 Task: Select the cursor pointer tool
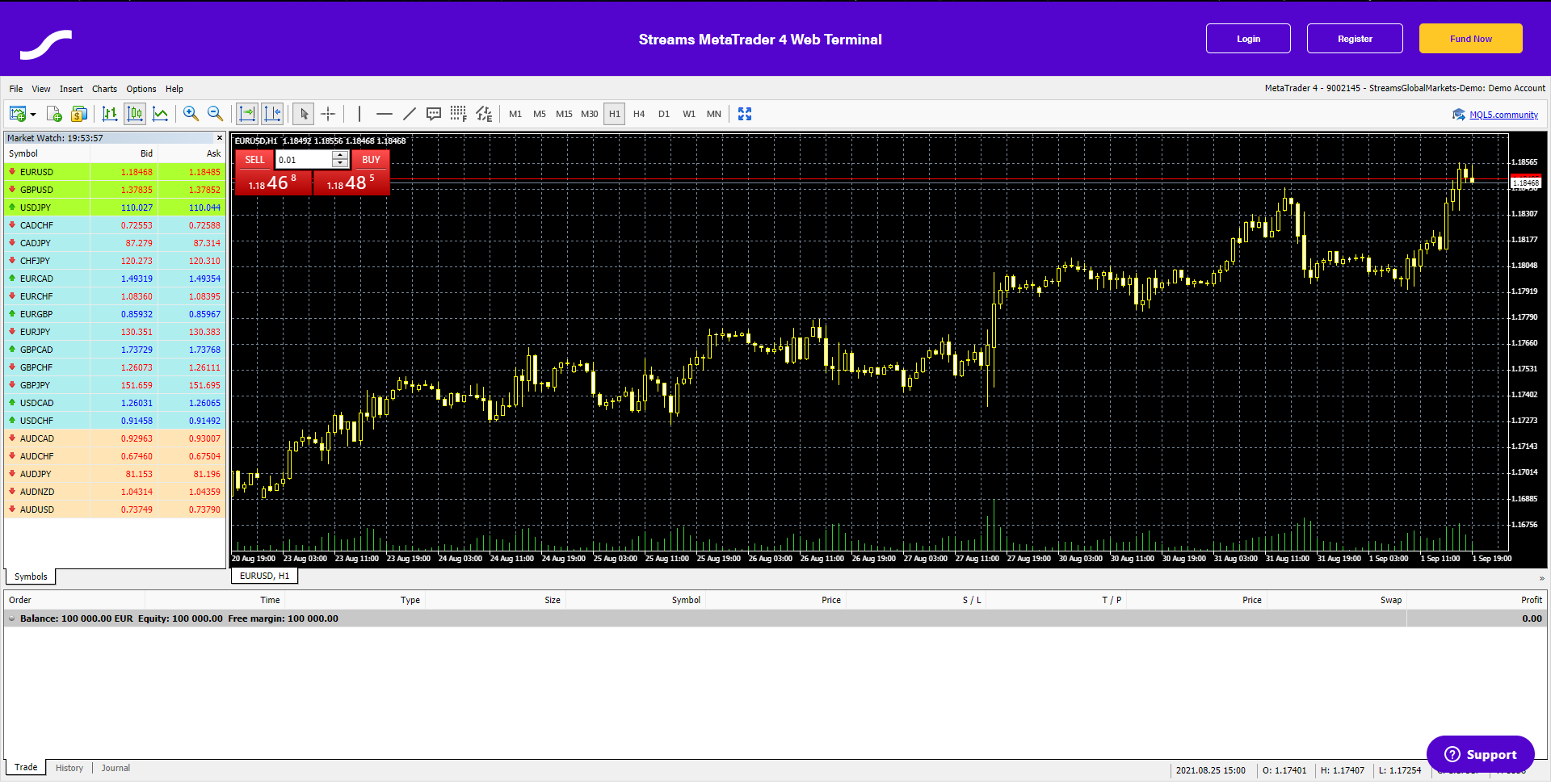click(x=304, y=114)
